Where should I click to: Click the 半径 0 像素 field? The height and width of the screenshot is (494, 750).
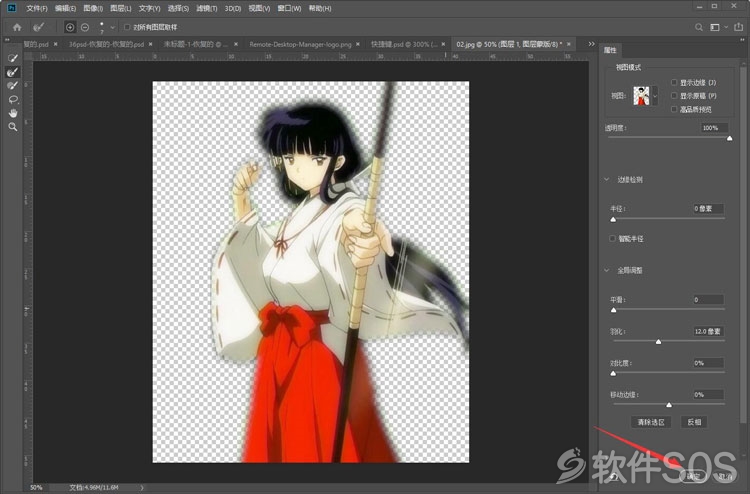[x=708, y=209]
